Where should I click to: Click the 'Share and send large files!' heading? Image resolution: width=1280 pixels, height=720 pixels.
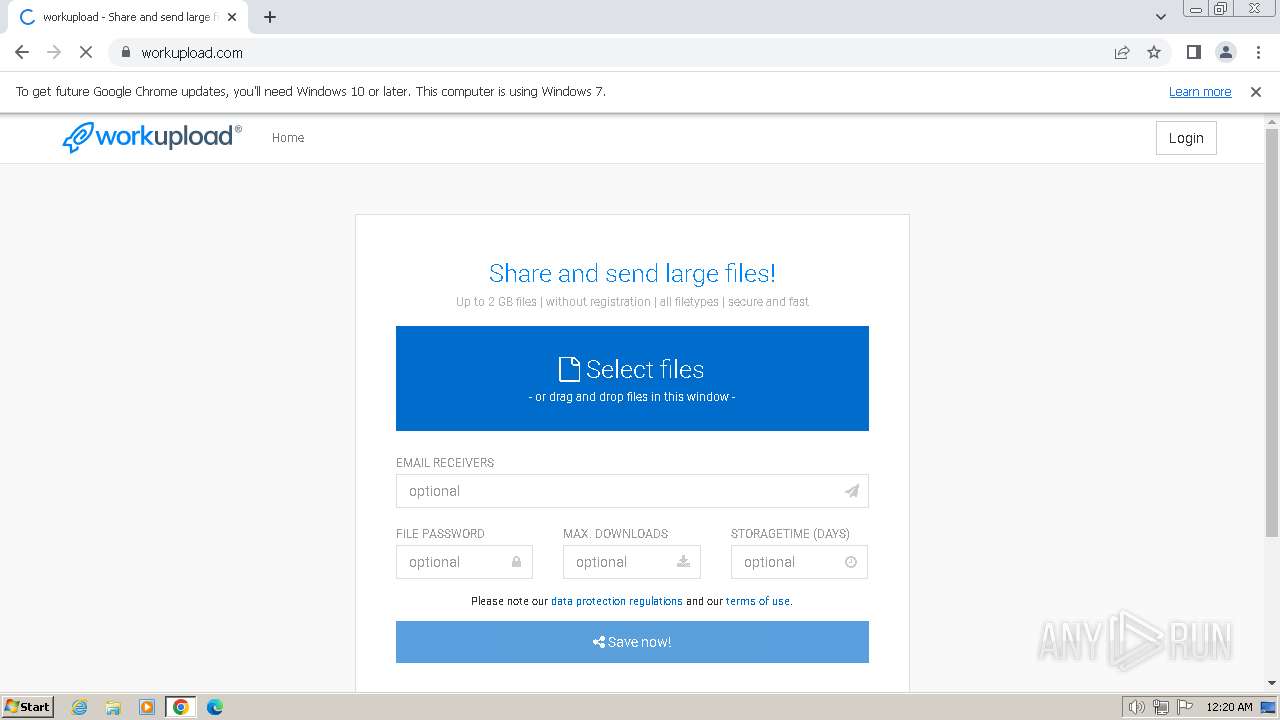pyautogui.click(x=632, y=273)
